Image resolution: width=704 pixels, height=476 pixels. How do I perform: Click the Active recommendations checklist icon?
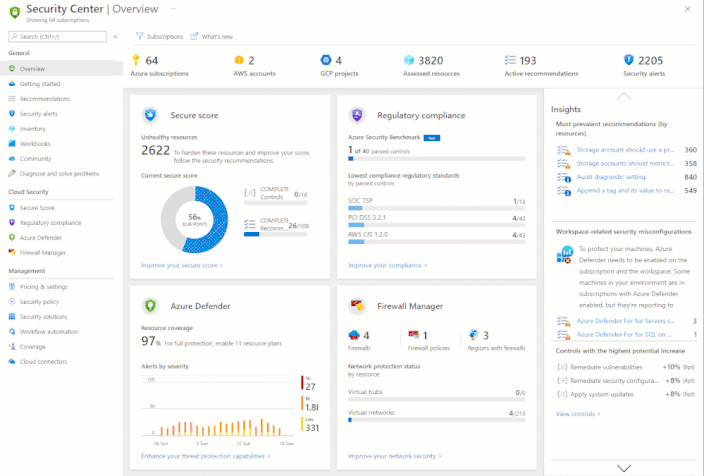(x=510, y=60)
